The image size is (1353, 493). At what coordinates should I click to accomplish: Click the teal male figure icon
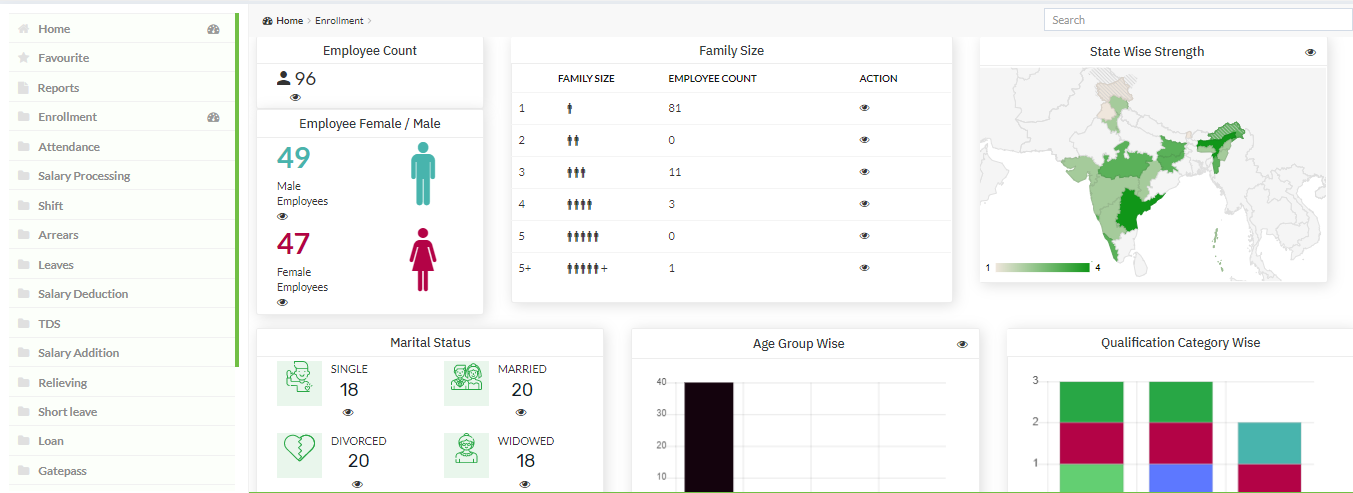(423, 174)
